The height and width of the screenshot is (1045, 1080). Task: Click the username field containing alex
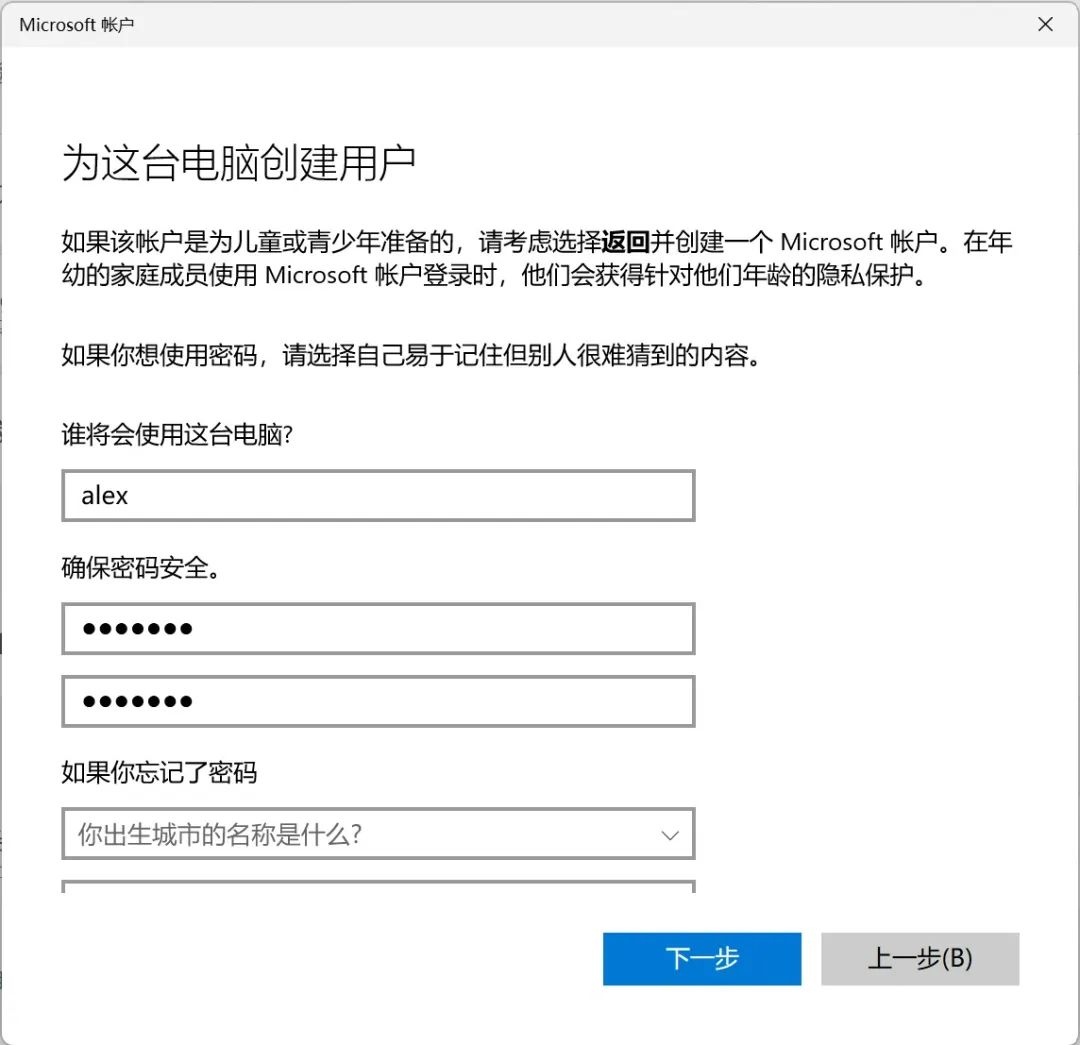(x=378, y=495)
